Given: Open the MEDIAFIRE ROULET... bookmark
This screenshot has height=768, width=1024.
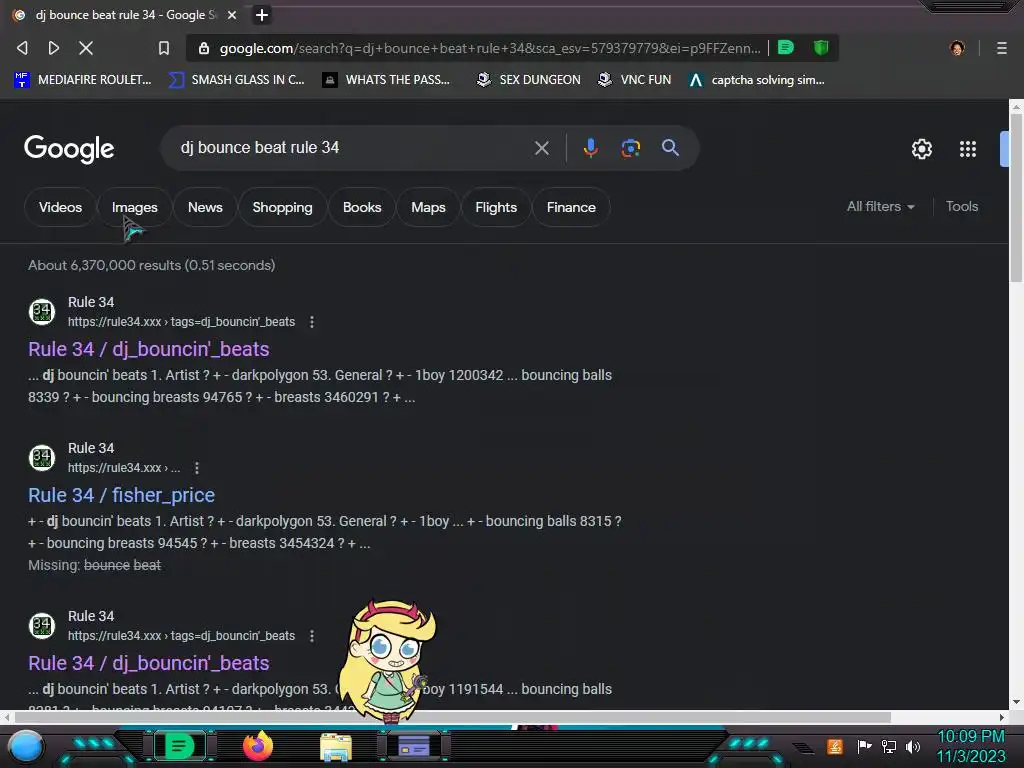Looking at the screenshot, I should (x=83, y=80).
